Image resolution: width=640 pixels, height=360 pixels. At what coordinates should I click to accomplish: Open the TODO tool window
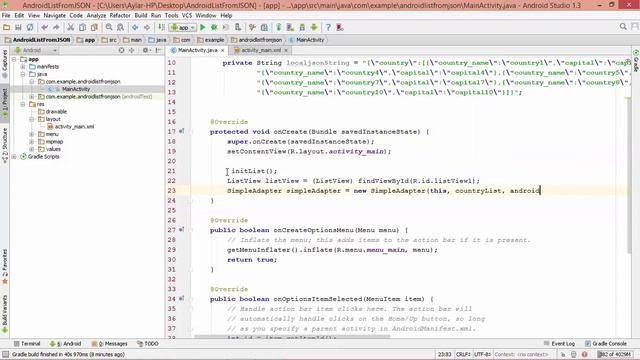tap(148, 344)
